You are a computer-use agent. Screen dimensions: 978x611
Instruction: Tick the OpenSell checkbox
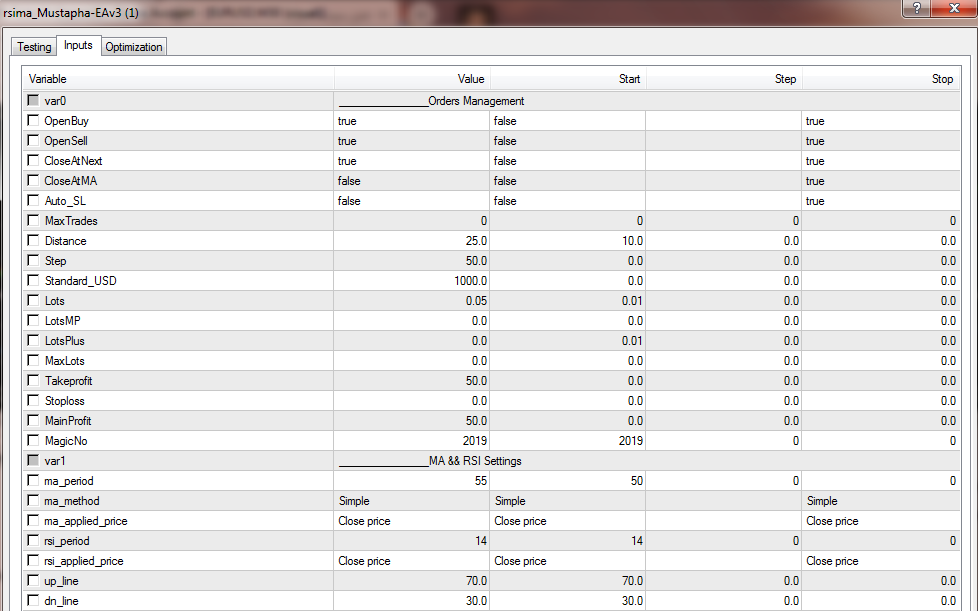coord(34,141)
